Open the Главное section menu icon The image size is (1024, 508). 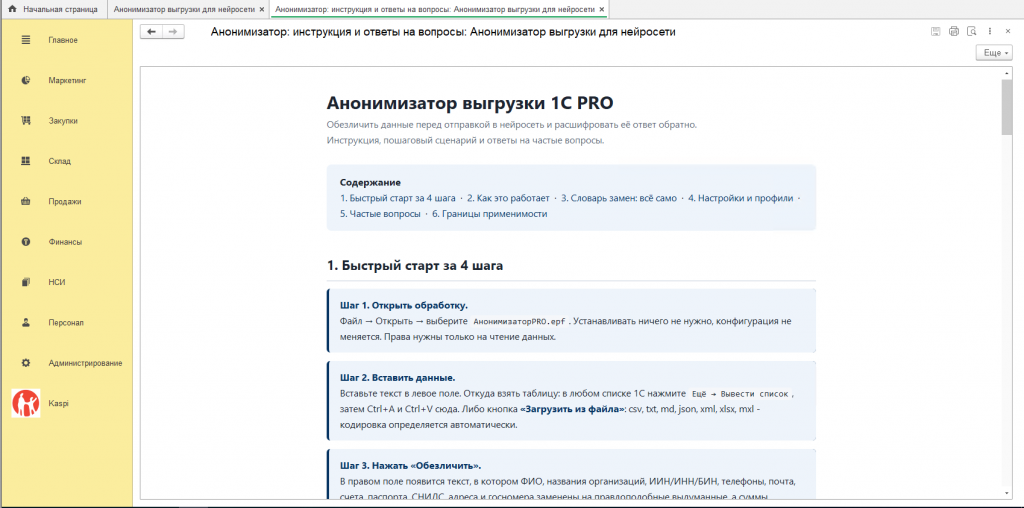click(x=26, y=40)
